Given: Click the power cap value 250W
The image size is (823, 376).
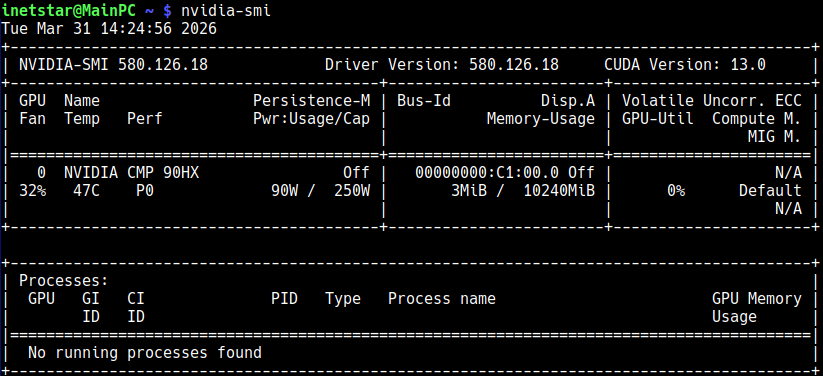Looking at the screenshot, I should point(352,191).
